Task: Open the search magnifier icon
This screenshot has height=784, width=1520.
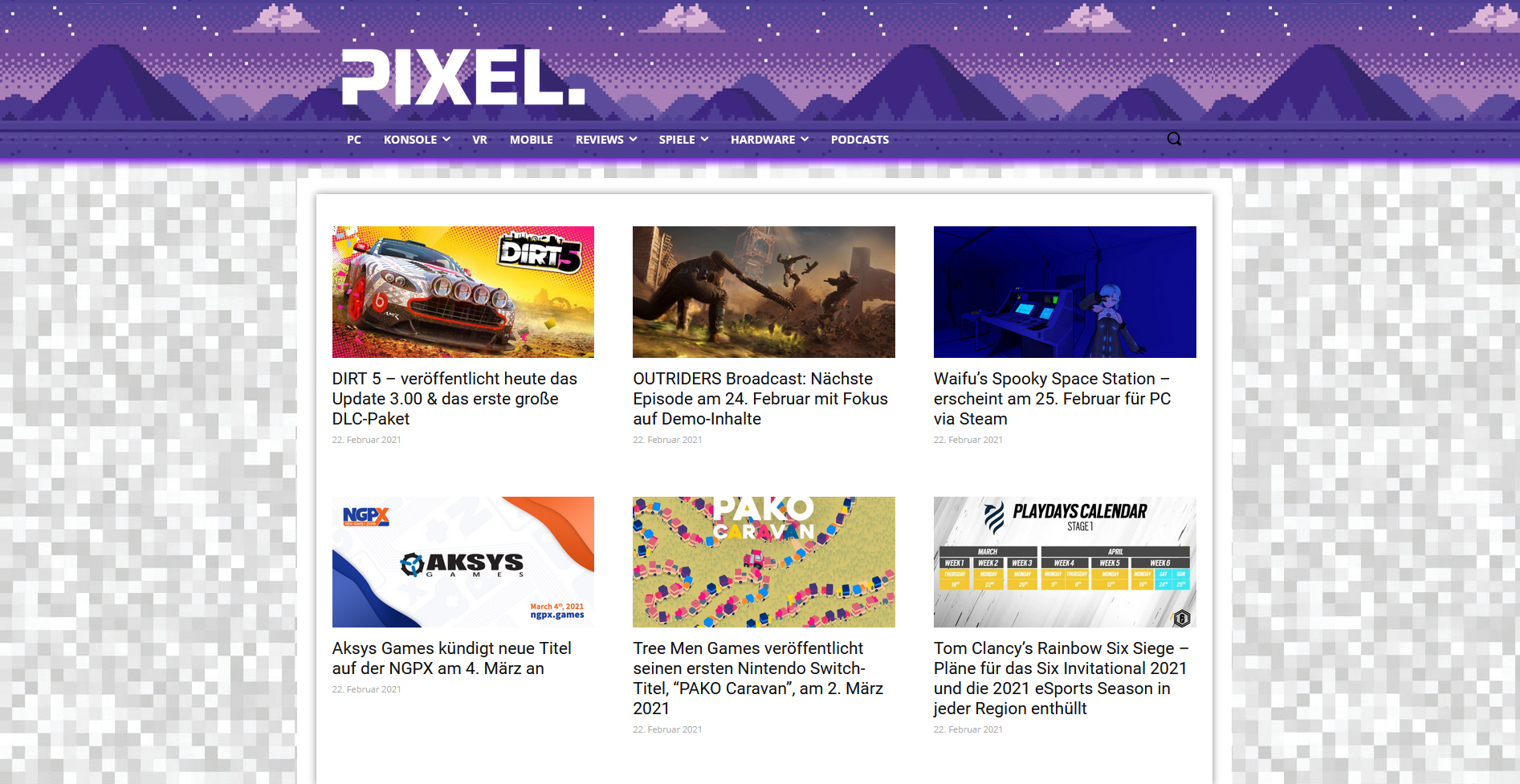Action: [x=1174, y=139]
